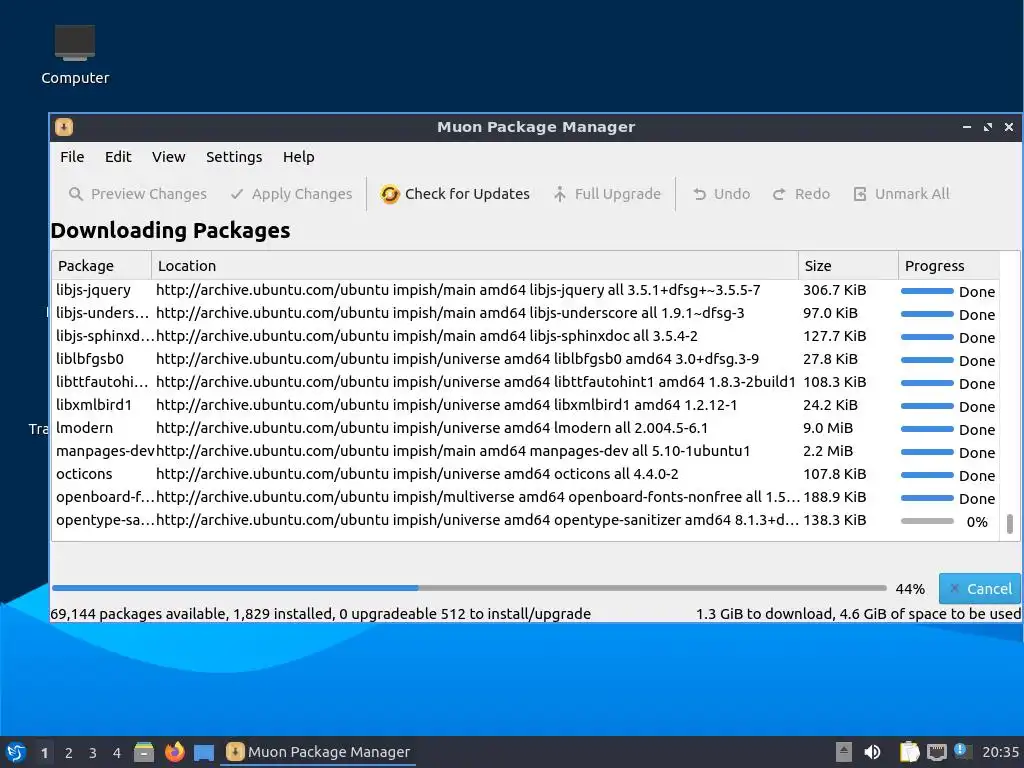
Task: Click the opentype-sanitizer location URL
Action: (x=477, y=520)
